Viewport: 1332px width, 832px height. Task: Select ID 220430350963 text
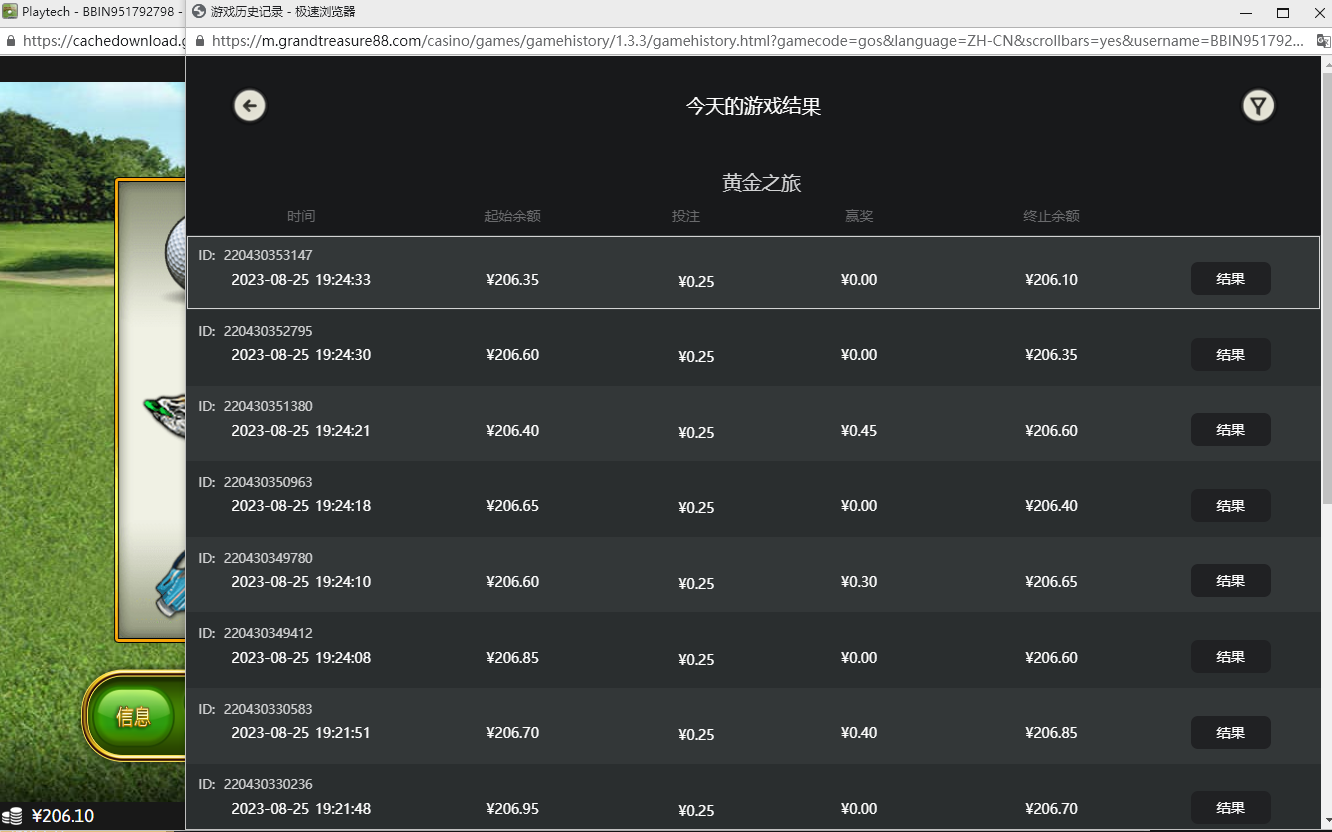268,482
